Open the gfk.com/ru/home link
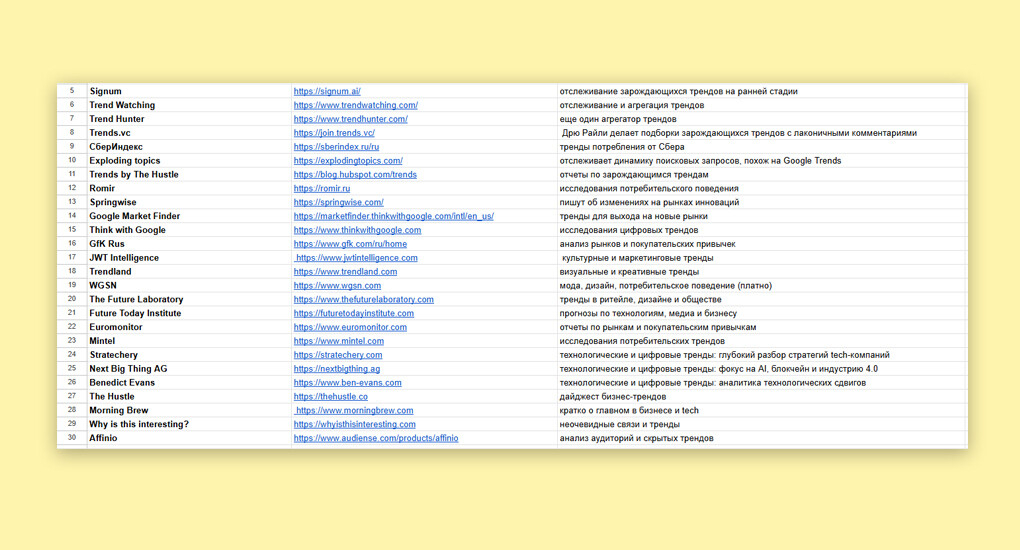 [x=350, y=244]
